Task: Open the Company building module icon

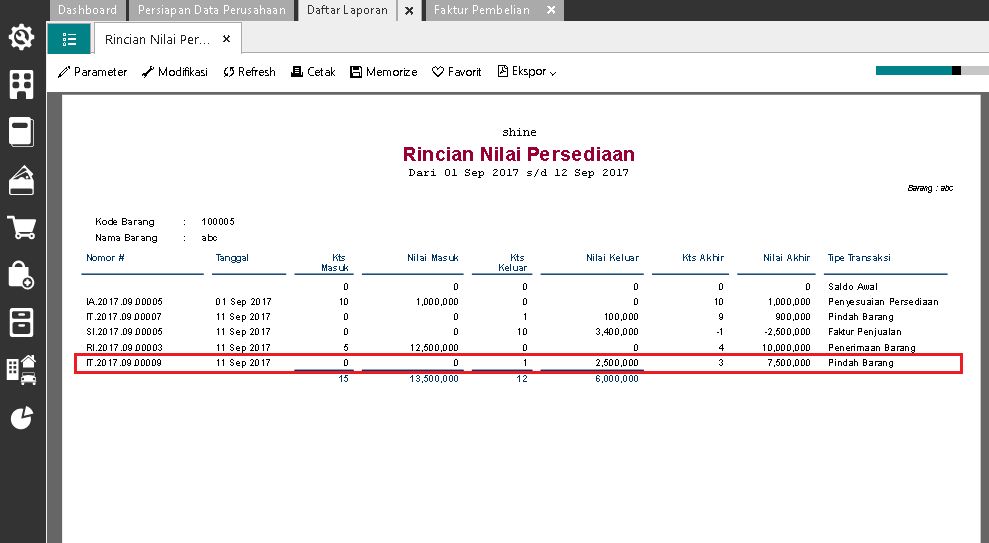Action: (x=21, y=84)
